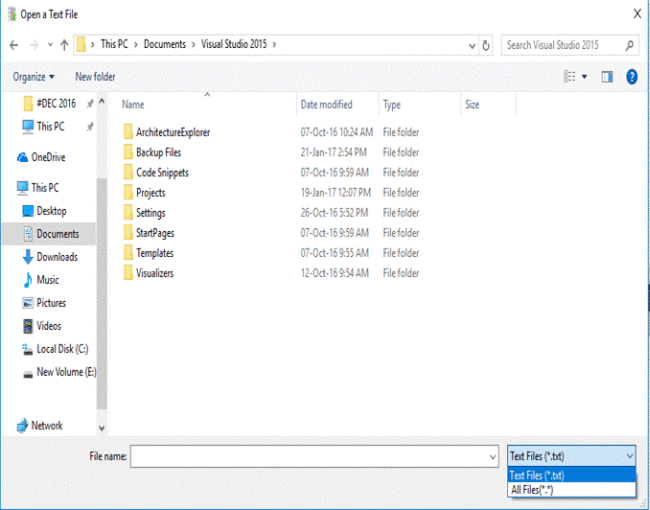Viewport: 650px width, 510px height.
Task: Select the Visualizers folder icon
Action: pos(128,273)
